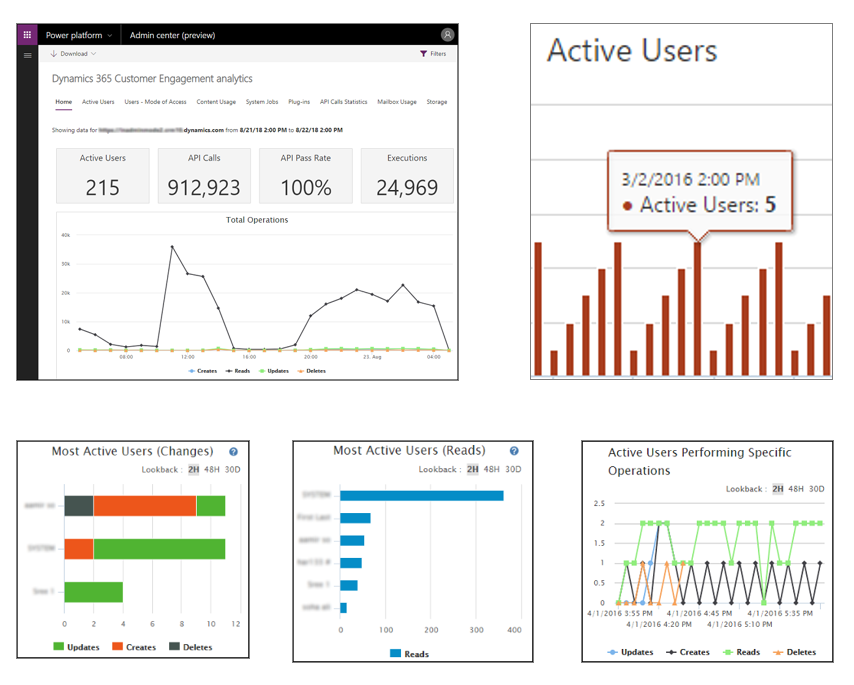Viewport: 854px width, 685px height.
Task: Expand the Download dropdown chevron
Action: pyautogui.click(x=94, y=53)
